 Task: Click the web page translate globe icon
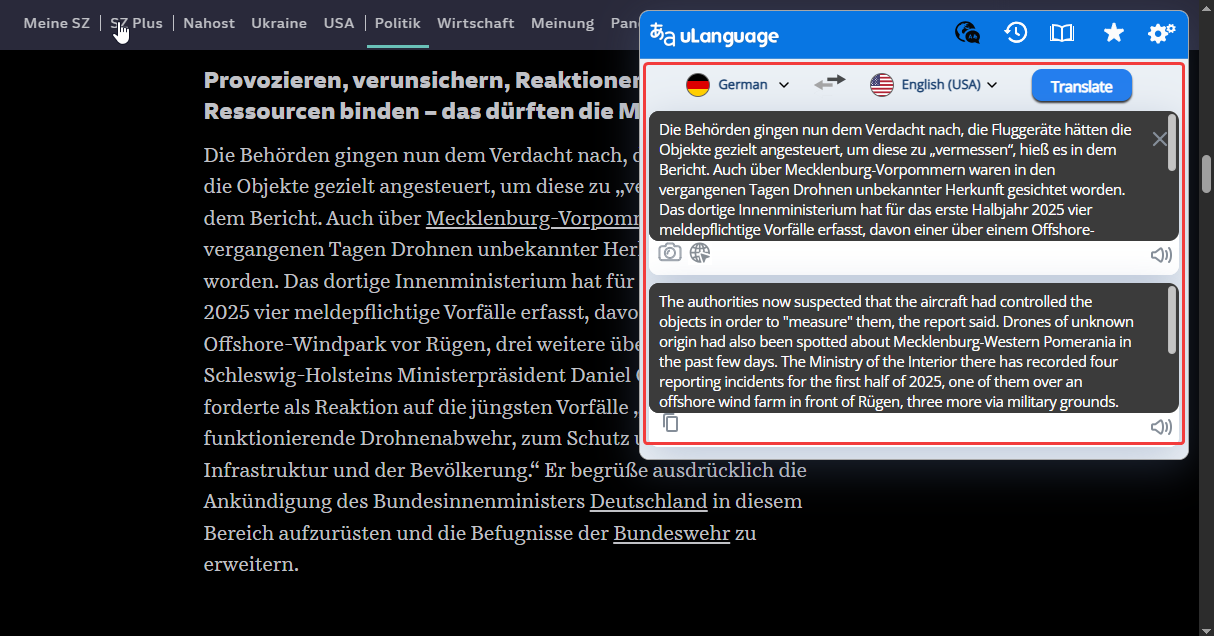(x=700, y=253)
